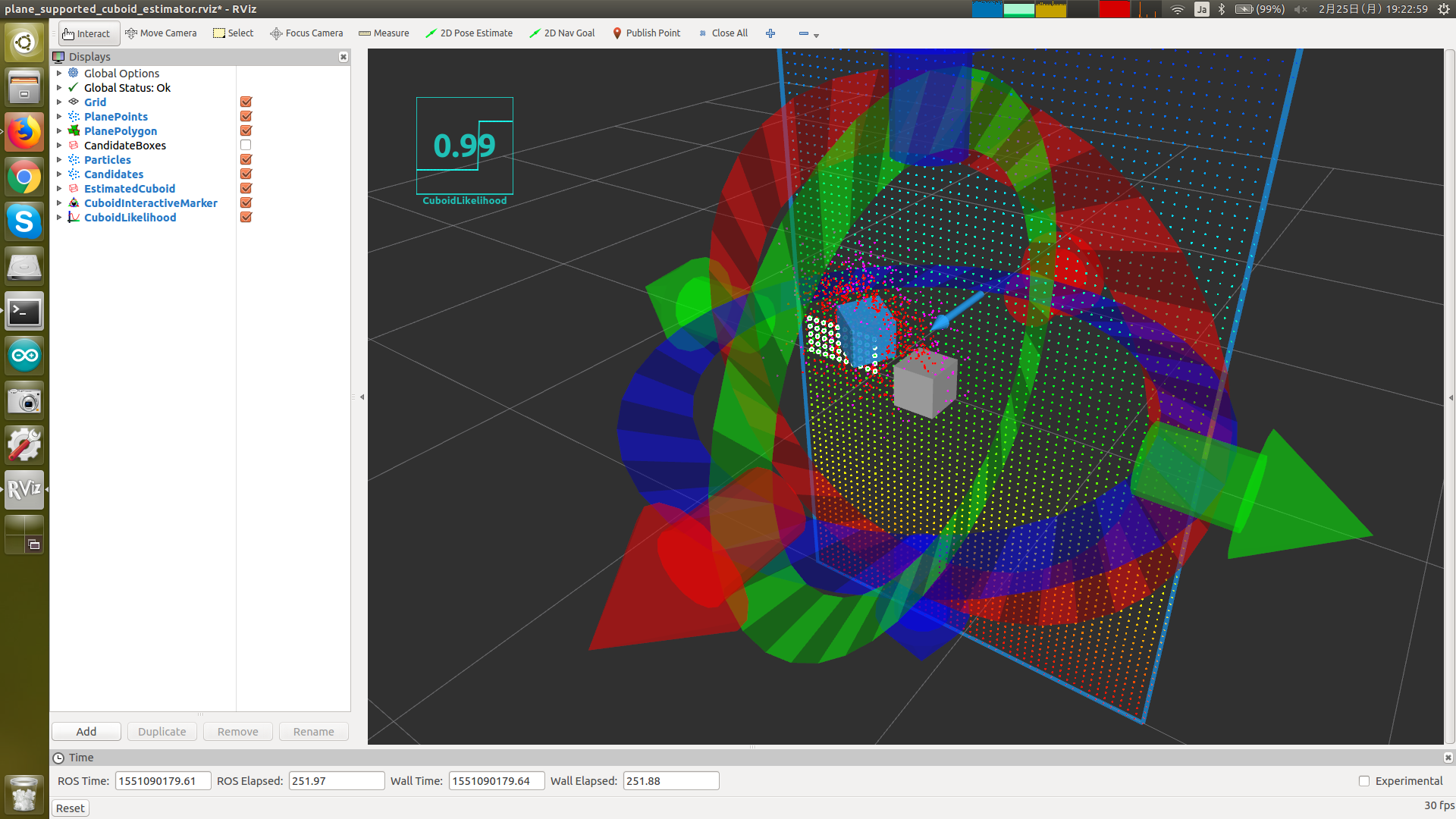The height and width of the screenshot is (819, 1456).
Task: Open the system settings gear menu
Action: (x=1444, y=9)
